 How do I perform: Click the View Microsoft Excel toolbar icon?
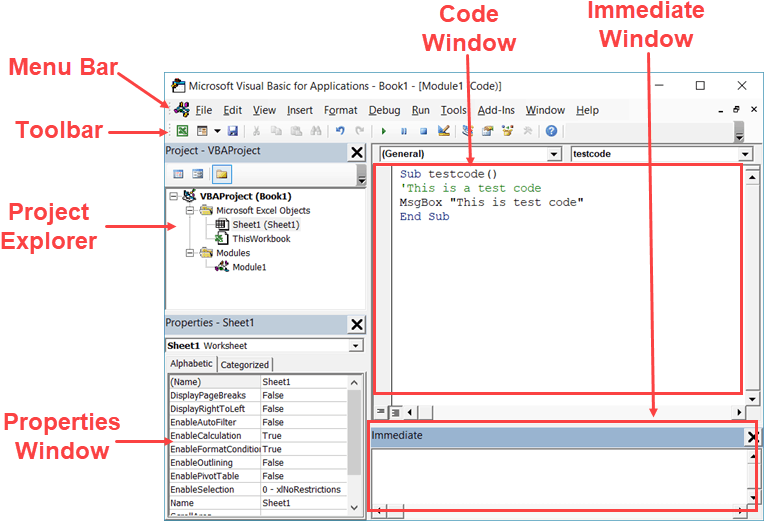182,131
